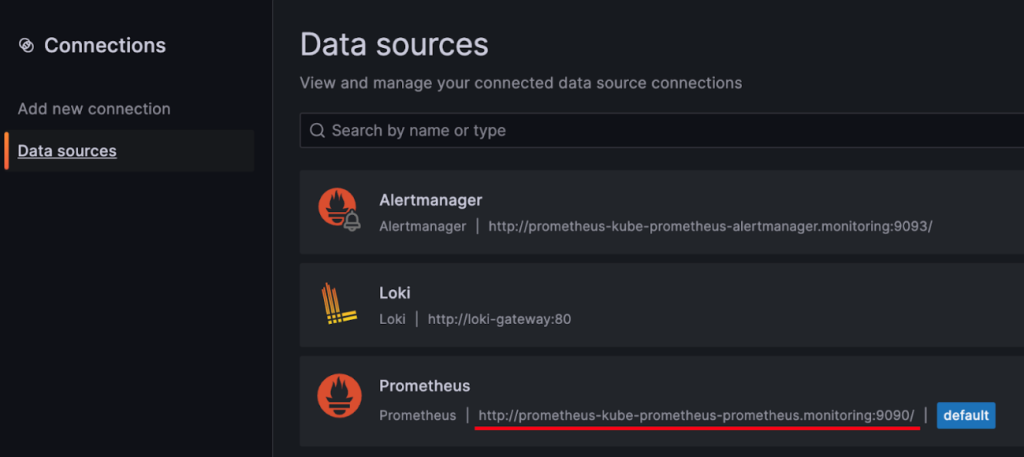The image size is (1024, 457).
Task: Click the Data sources page heading
Action: (394, 44)
